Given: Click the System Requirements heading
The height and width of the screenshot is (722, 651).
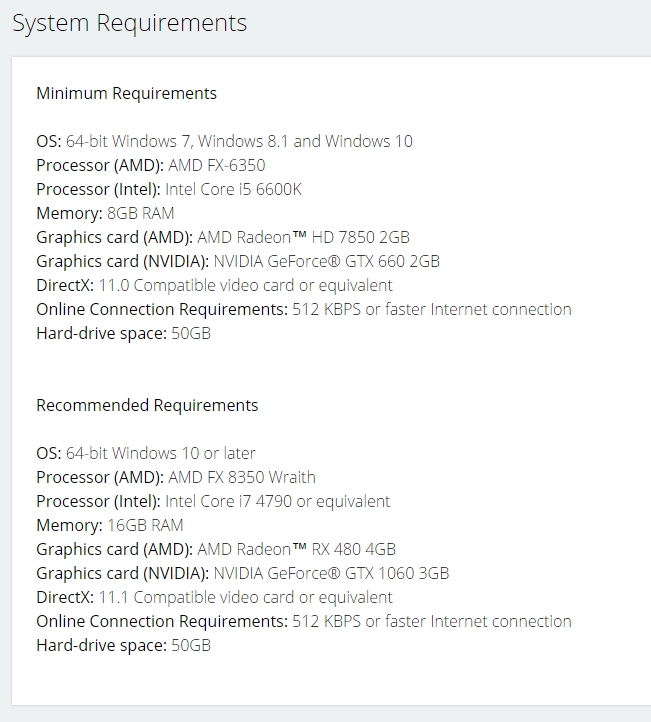Looking at the screenshot, I should pos(129,23).
